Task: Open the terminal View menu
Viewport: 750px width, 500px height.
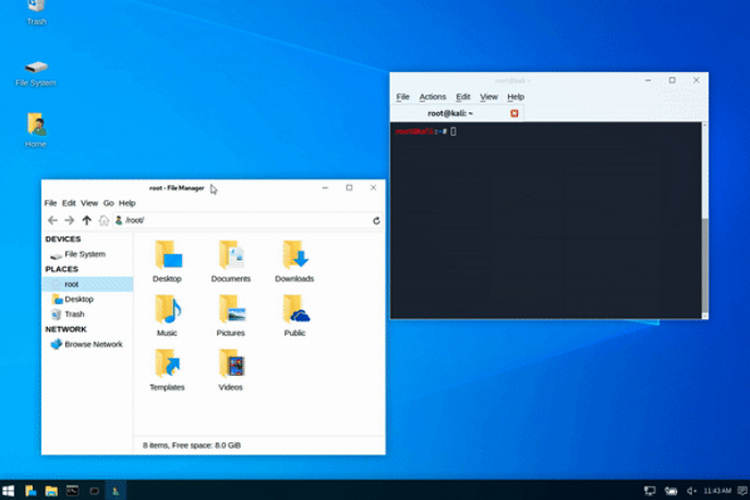Action: click(489, 97)
